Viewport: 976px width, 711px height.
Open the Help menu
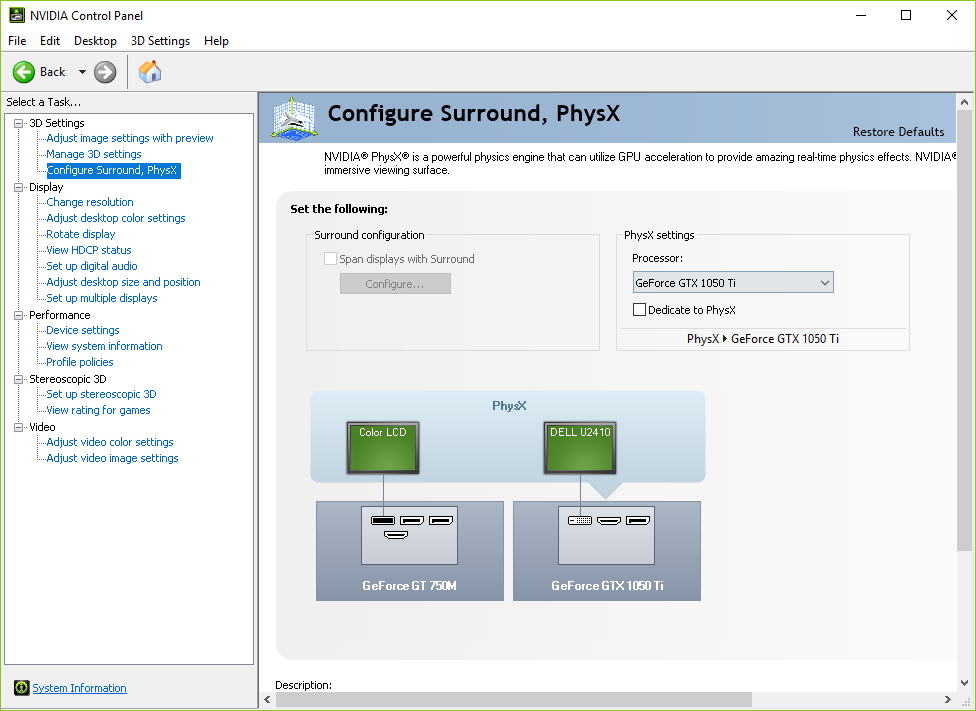tap(216, 41)
